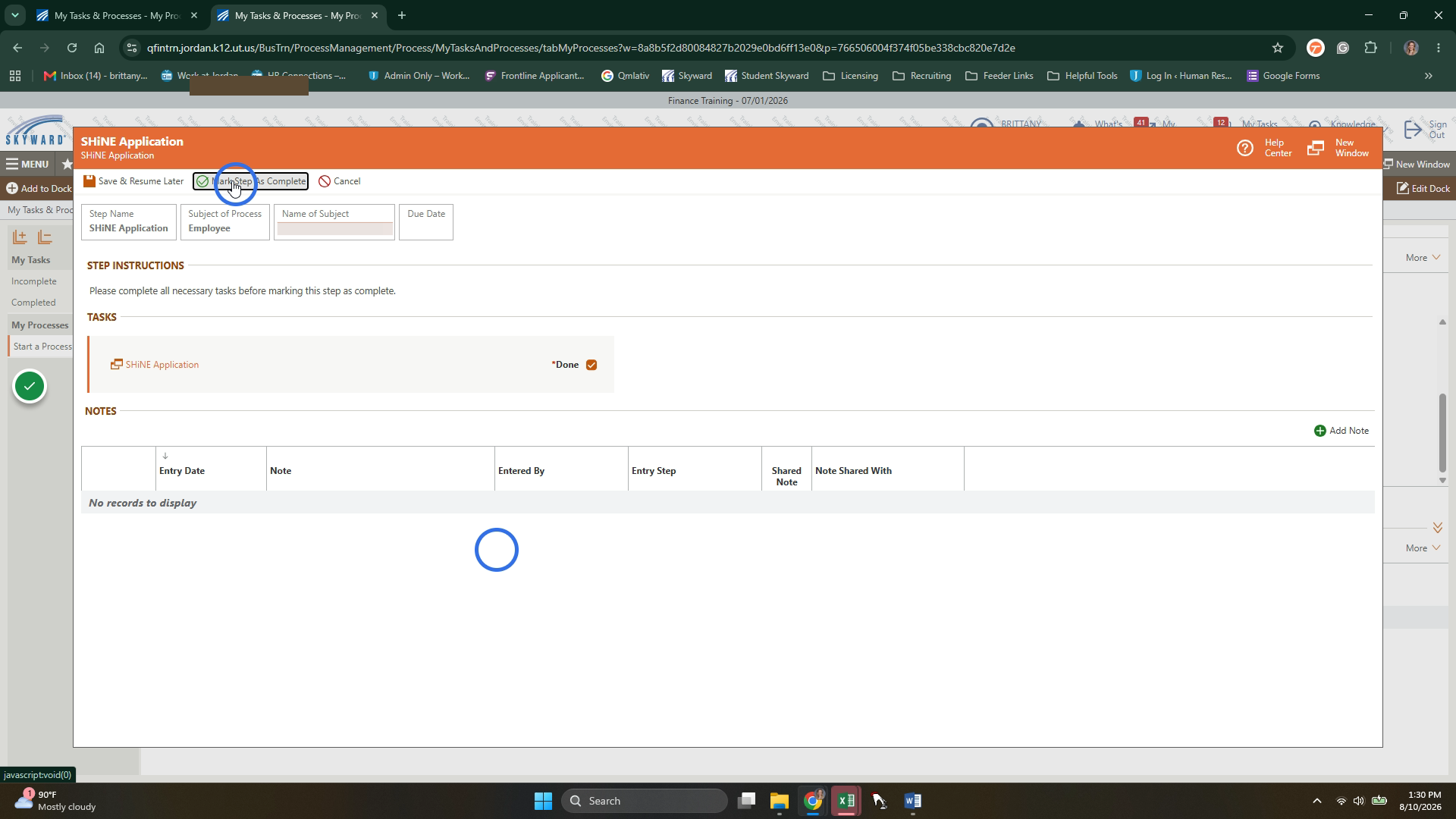This screenshot has height=819, width=1456.
Task: Click Save & Resume Later button
Action: click(133, 181)
